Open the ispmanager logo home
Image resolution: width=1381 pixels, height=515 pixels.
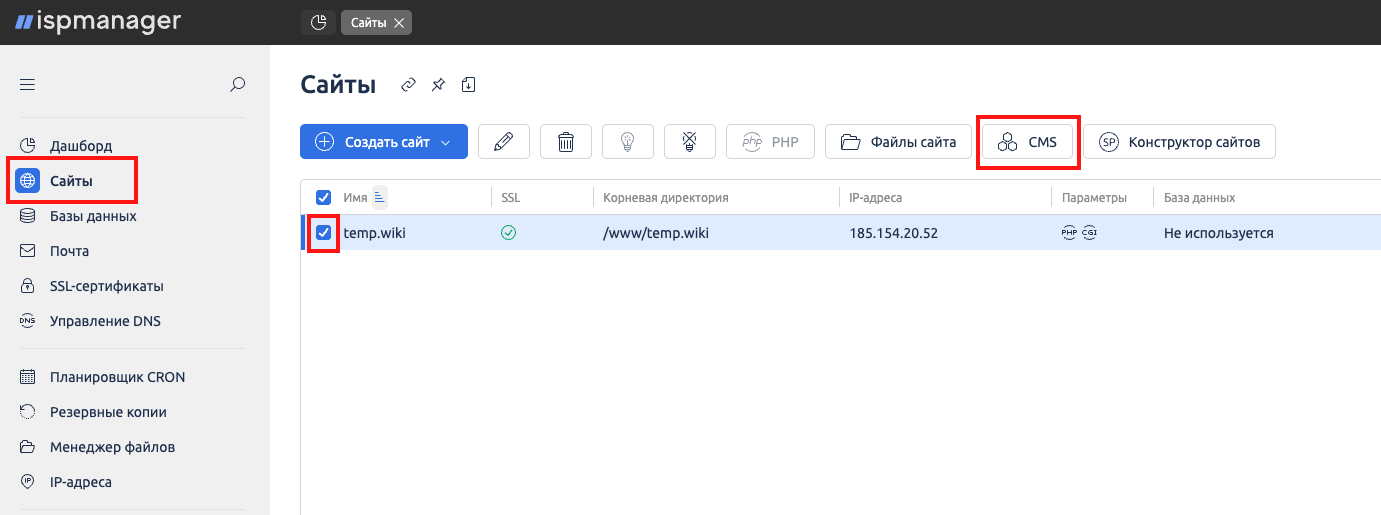(x=98, y=22)
